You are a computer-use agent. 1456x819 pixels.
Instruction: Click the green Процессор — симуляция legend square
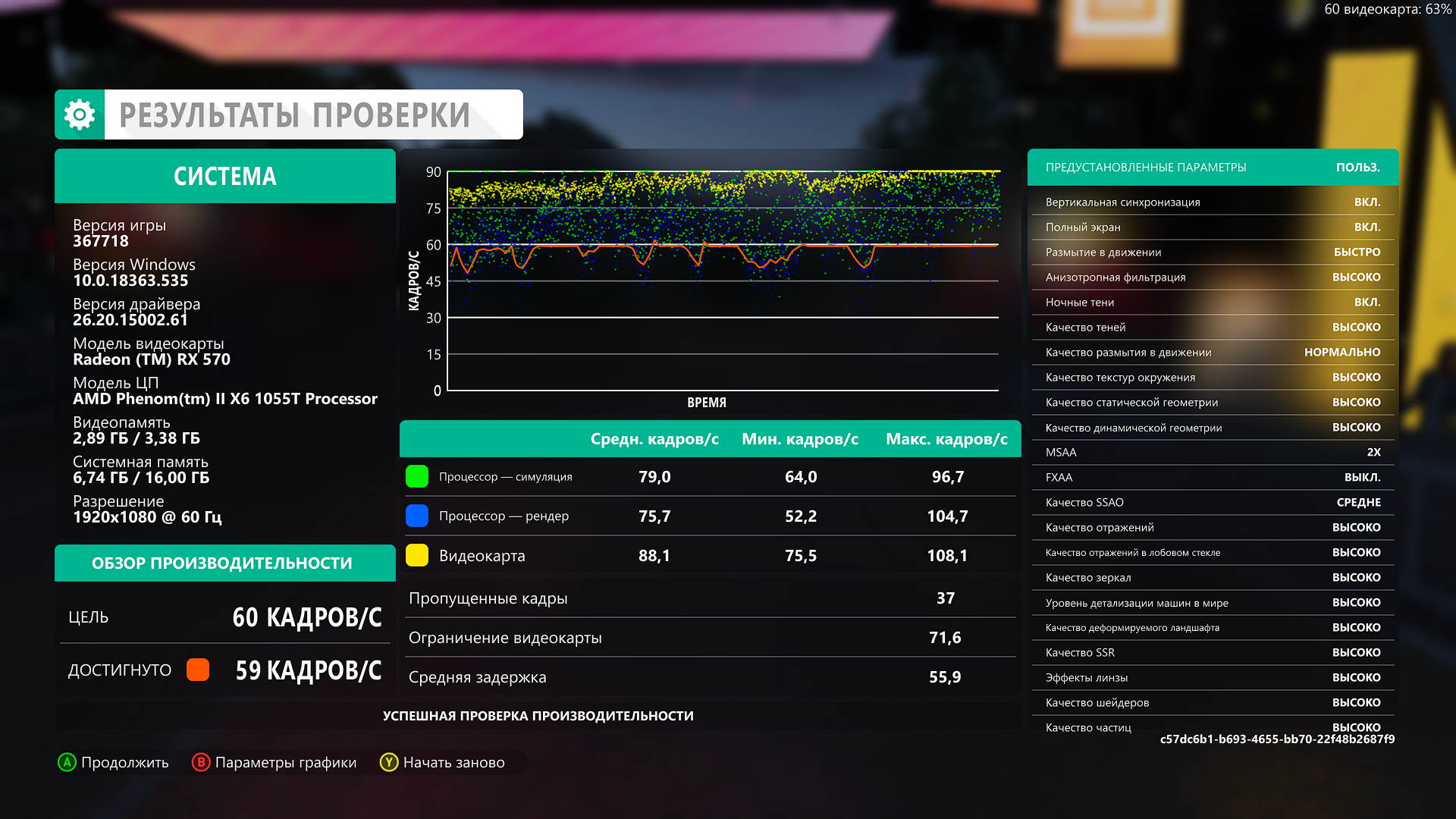click(x=417, y=476)
